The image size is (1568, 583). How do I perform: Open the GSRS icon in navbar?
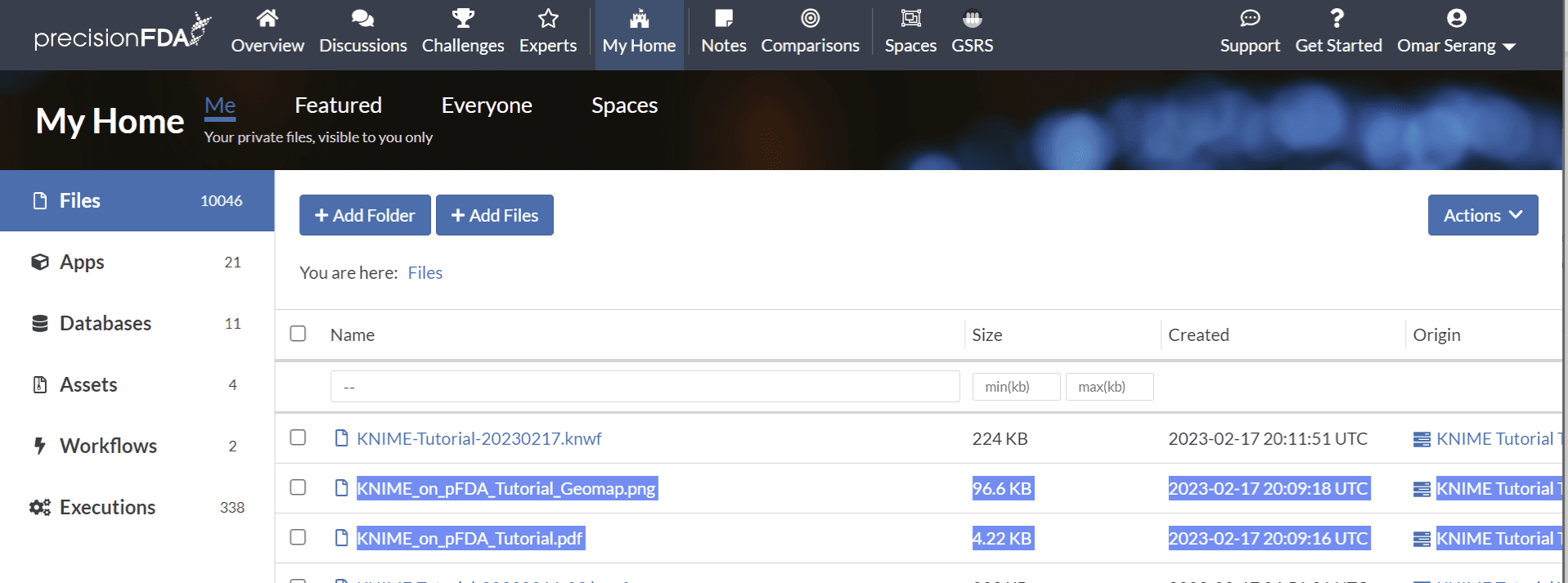(972, 19)
